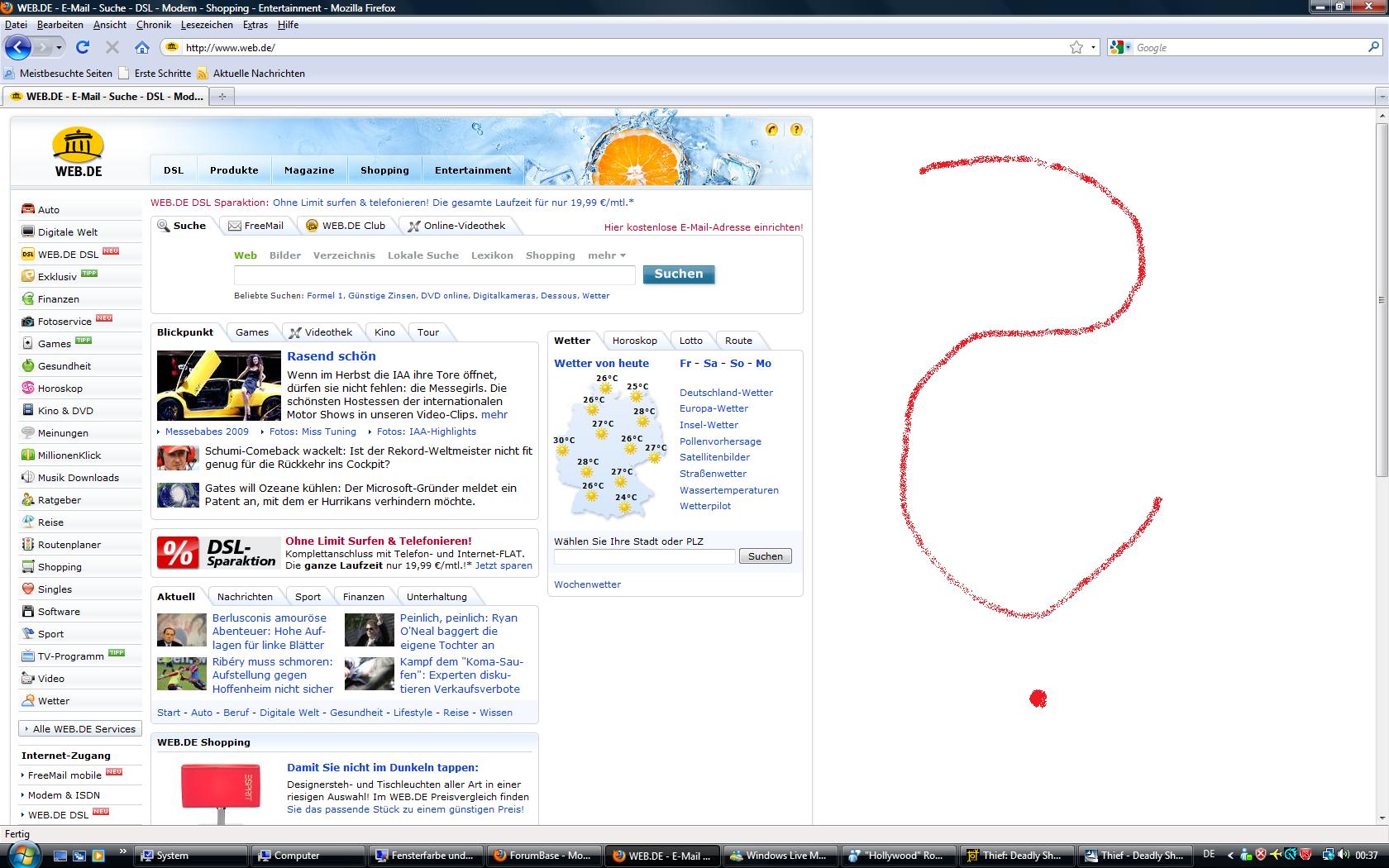Switch to the Nachrichten tab
The height and width of the screenshot is (868, 1389).
click(x=245, y=596)
